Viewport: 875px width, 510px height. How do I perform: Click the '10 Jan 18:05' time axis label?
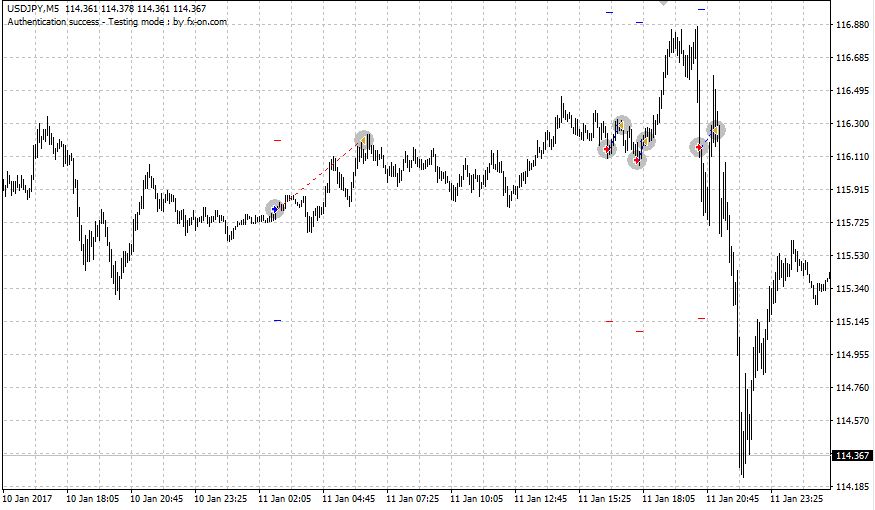[93, 498]
